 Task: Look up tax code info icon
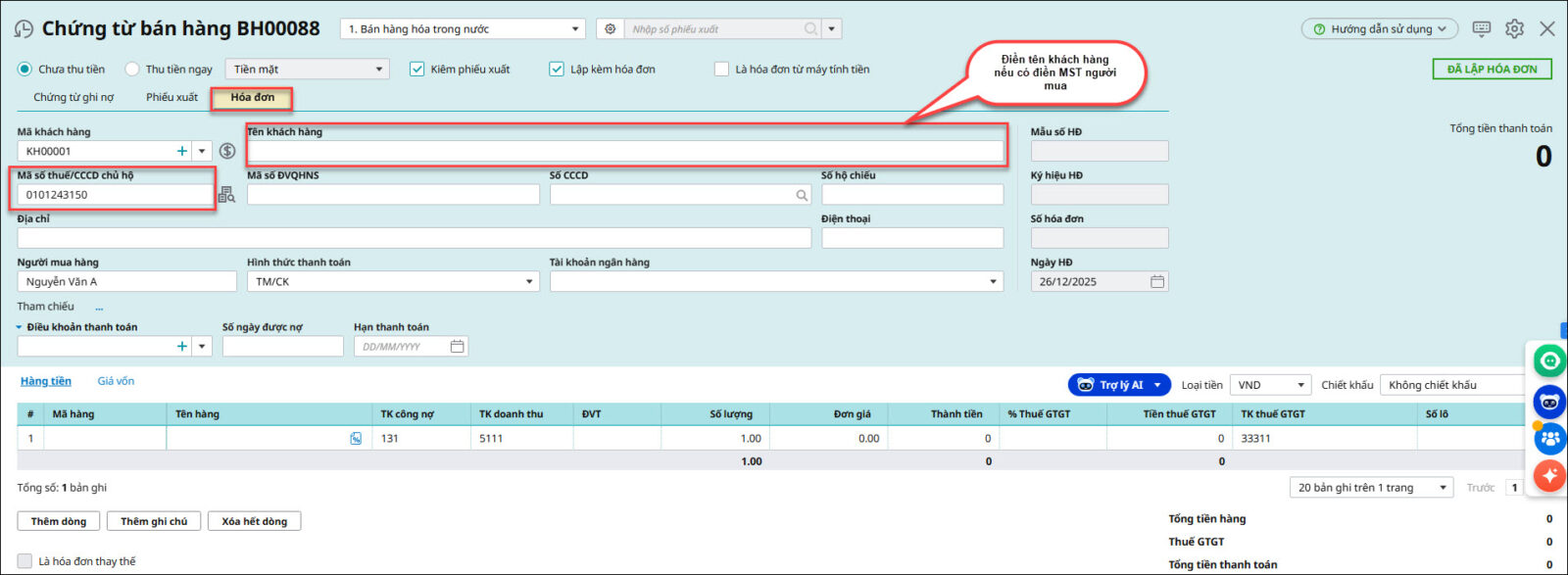point(226,195)
